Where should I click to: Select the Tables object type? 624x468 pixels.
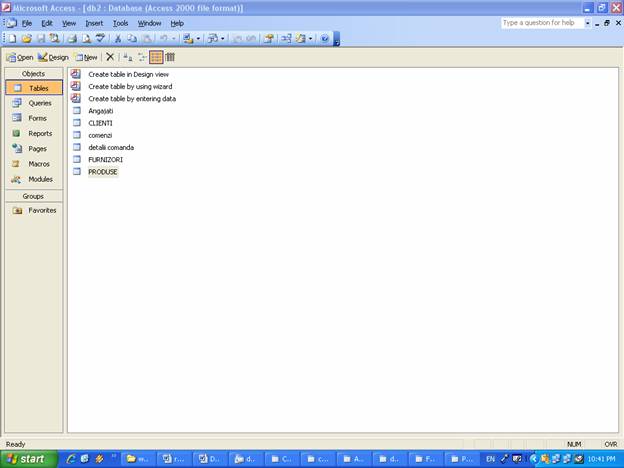[34, 88]
